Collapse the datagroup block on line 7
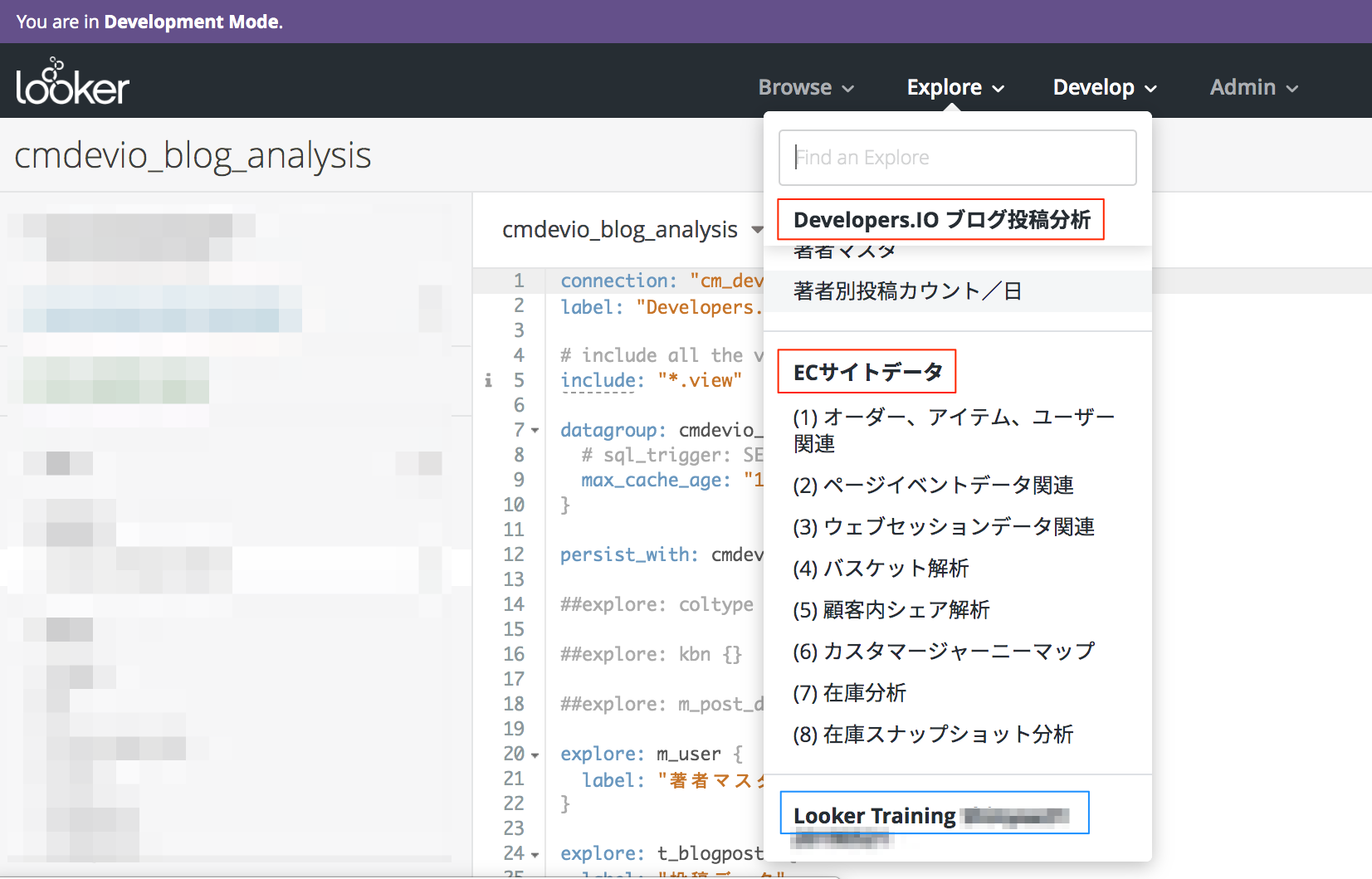1372x879 pixels. (534, 430)
